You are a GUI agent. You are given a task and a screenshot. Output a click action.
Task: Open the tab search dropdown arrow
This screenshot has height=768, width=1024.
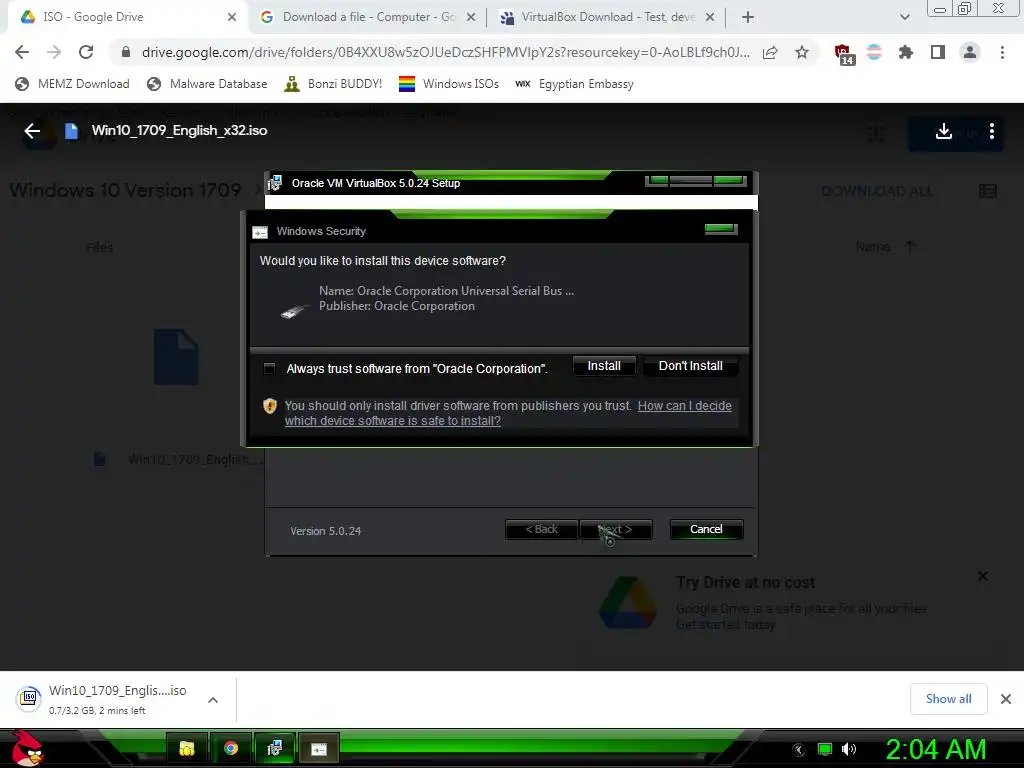pyautogui.click(x=904, y=17)
